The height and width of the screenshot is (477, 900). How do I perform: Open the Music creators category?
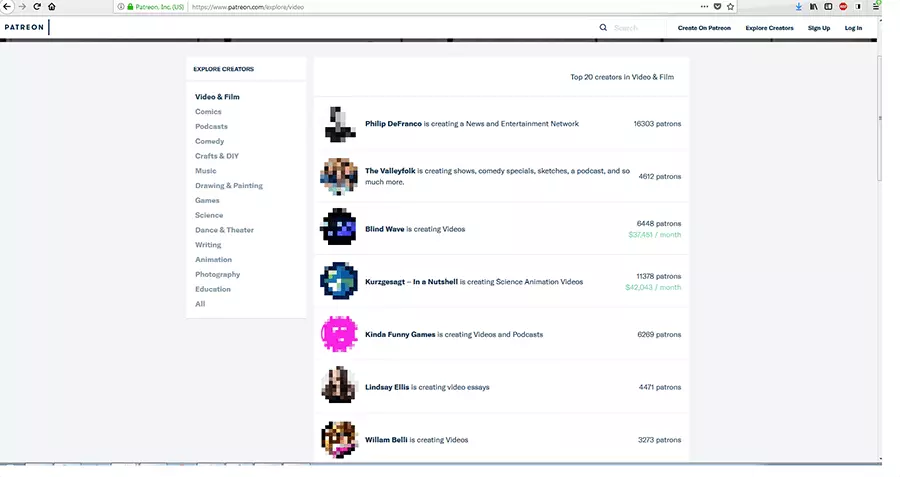[205, 171]
